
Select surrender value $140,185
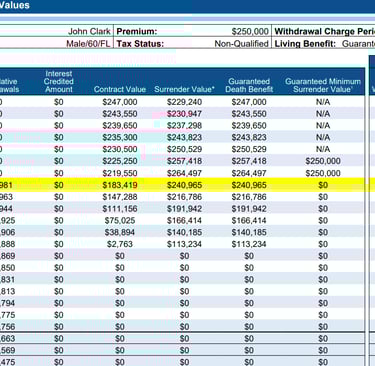(x=184, y=232)
